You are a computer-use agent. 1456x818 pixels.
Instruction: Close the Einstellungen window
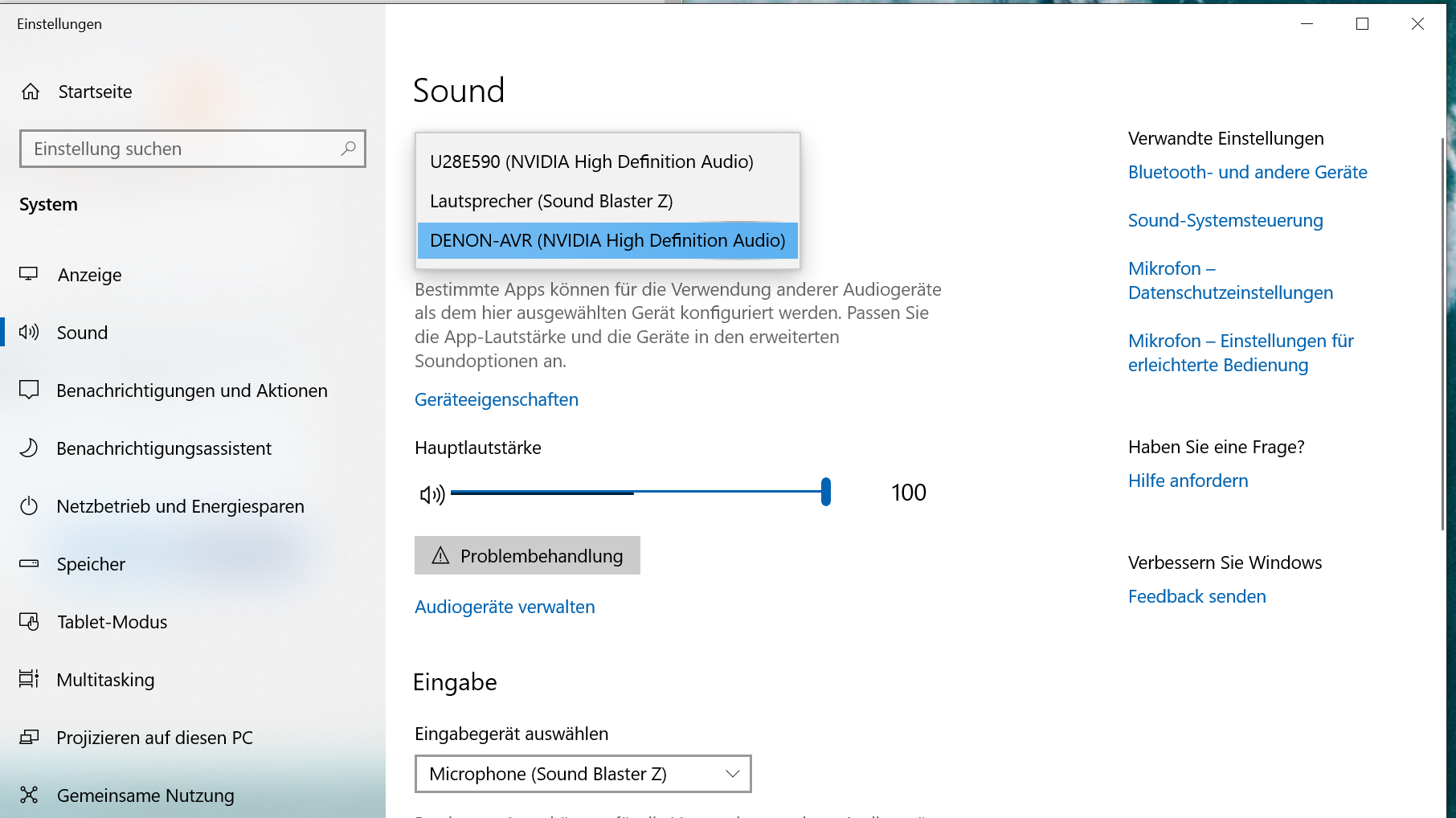(1417, 24)
